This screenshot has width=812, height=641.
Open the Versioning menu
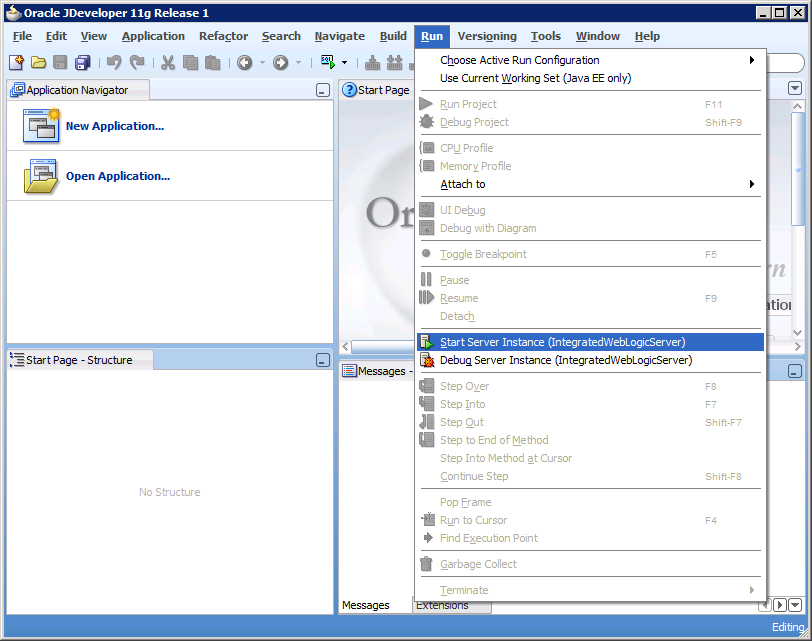point(487,35)
